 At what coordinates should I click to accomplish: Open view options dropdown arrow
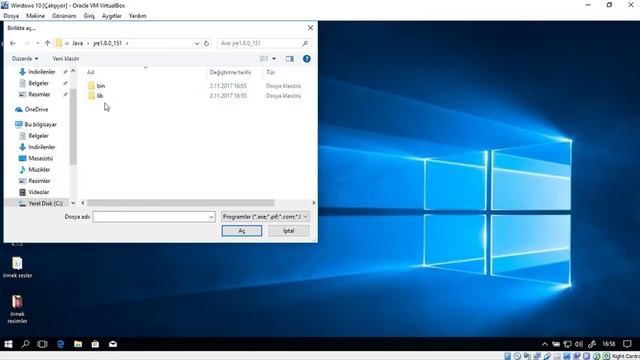pos(274,59)
